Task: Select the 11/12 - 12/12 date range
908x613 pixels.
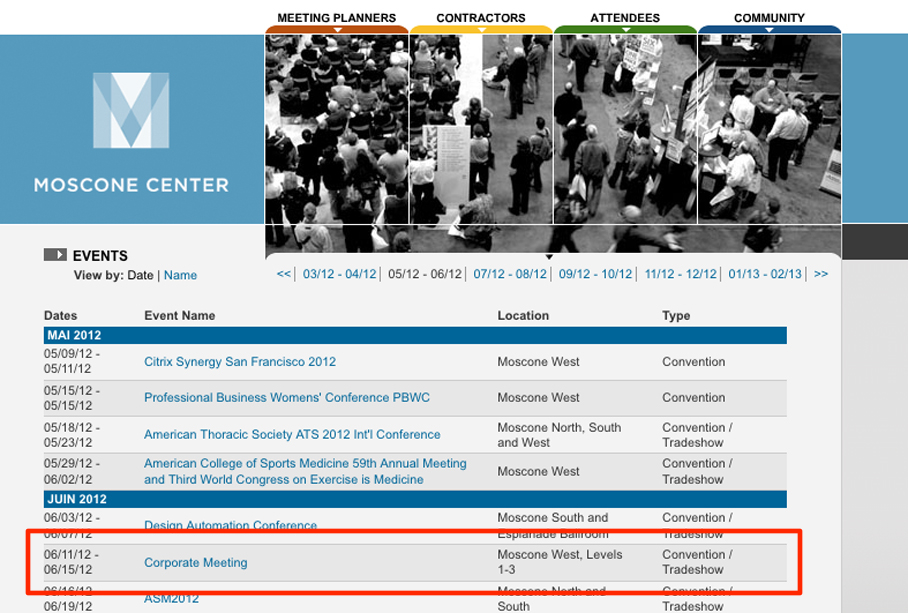Action: 681,274
